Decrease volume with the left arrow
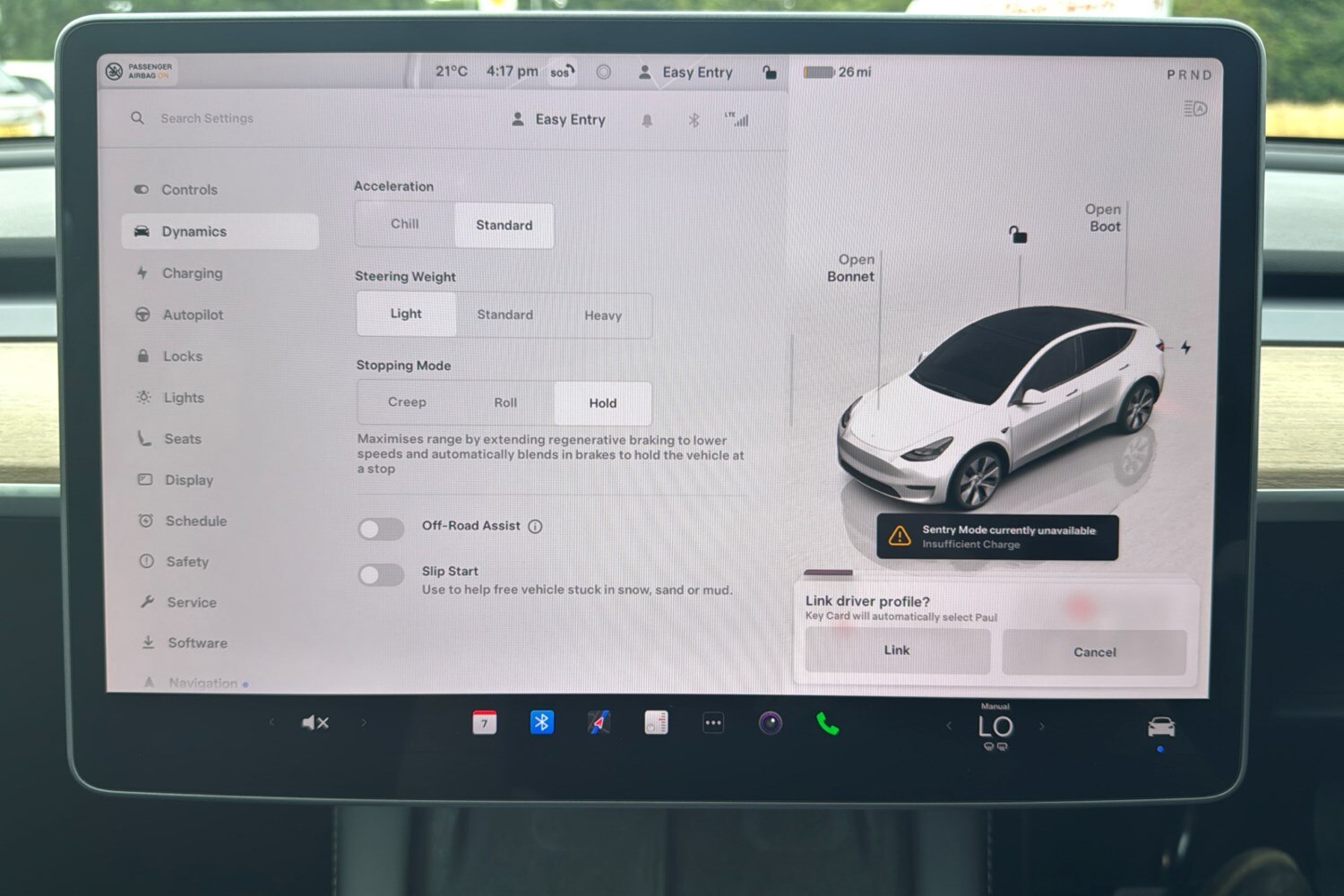The image size is (1344, 896). pyautogui.click(x=271, y=721)
